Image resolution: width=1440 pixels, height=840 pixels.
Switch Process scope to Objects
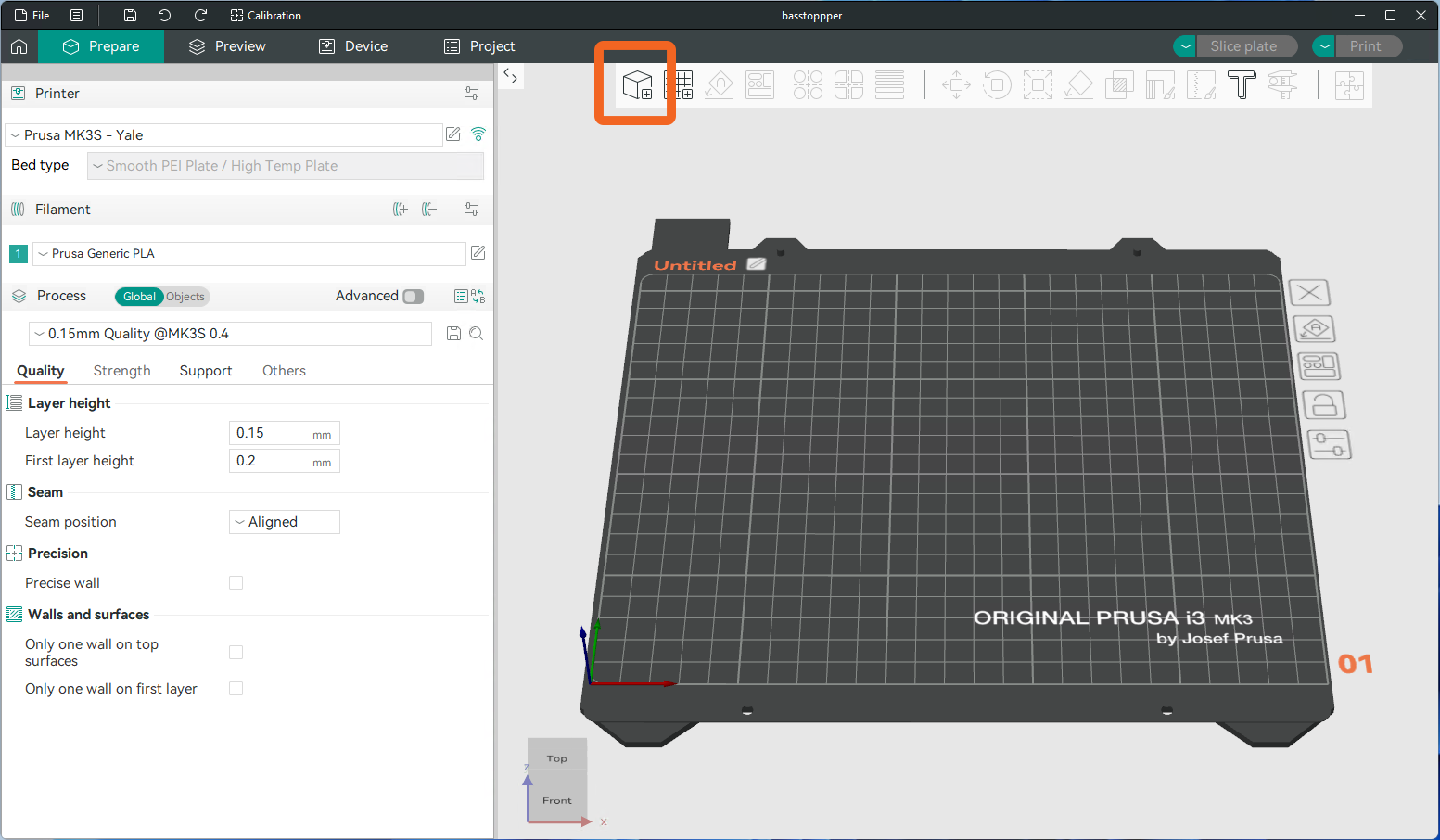point(185,297)
